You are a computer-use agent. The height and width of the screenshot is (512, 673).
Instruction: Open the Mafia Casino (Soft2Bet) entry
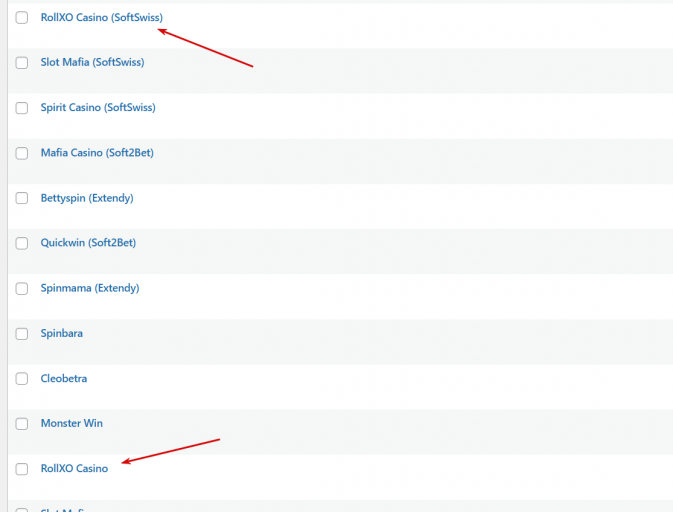click(97, 153)
